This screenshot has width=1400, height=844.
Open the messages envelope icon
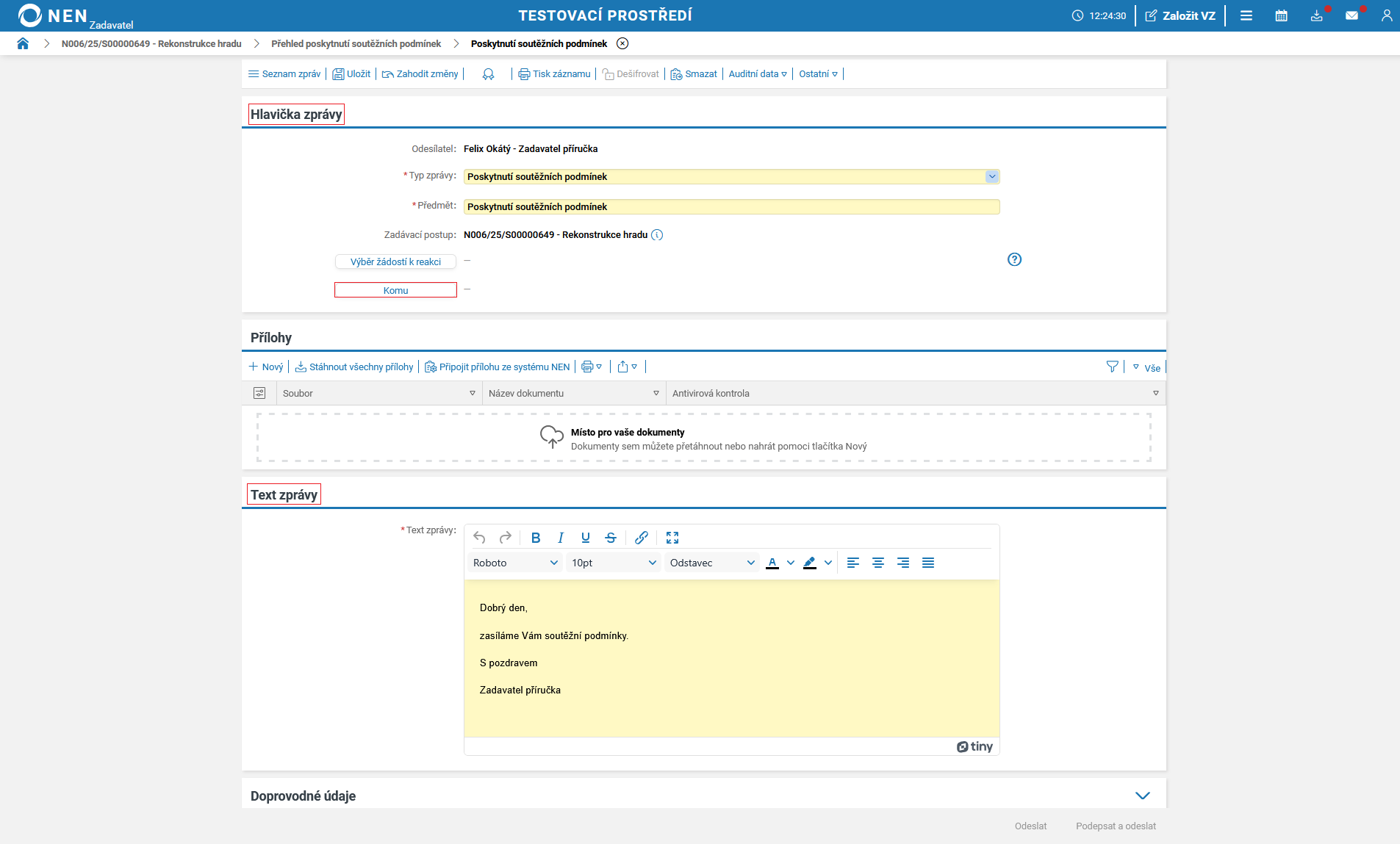1351,15
